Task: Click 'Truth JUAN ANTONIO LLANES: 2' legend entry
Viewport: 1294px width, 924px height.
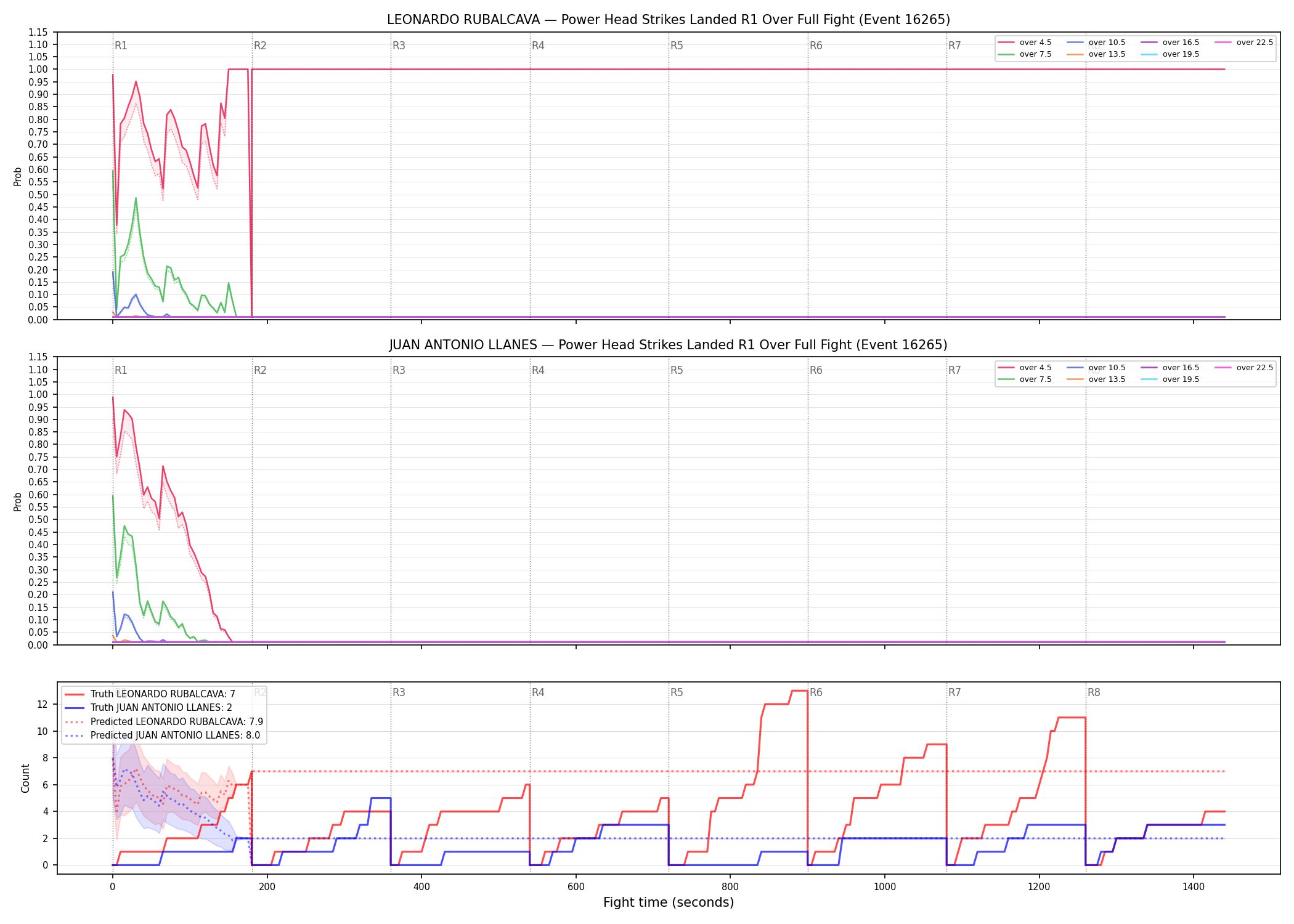Action: click(149, 708)
